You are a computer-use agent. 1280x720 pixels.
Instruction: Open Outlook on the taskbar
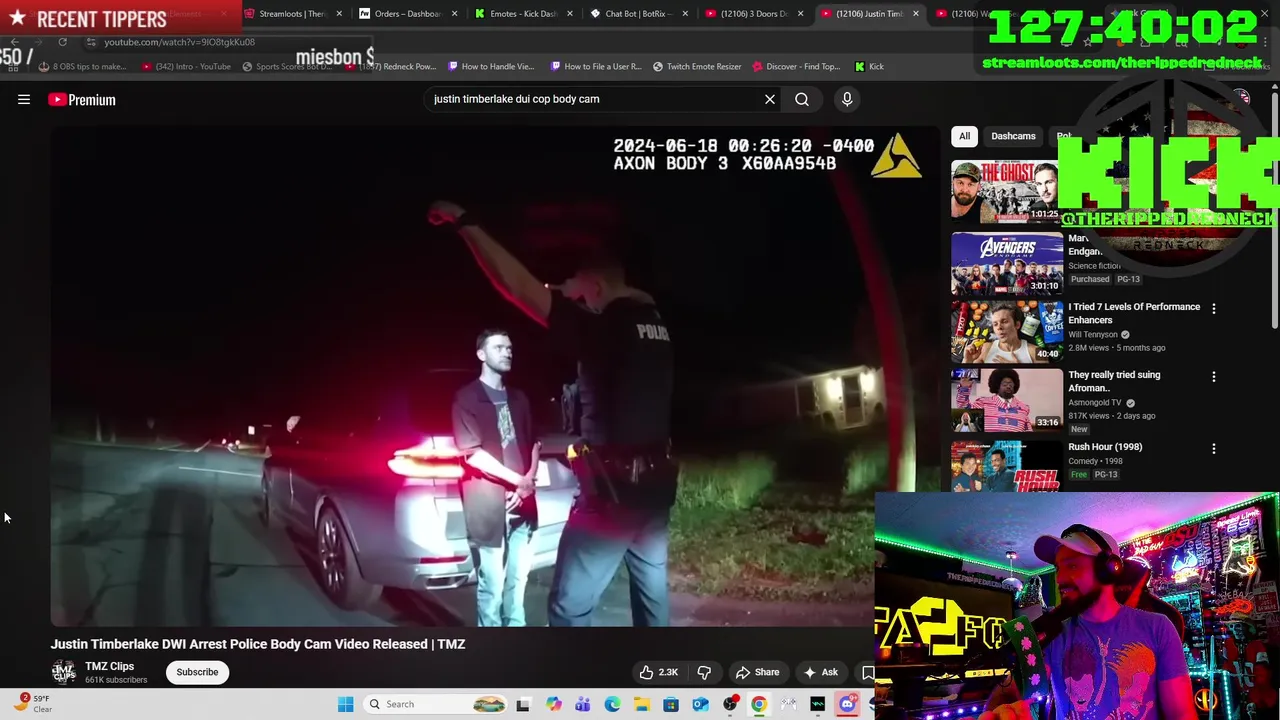(700, 704)
